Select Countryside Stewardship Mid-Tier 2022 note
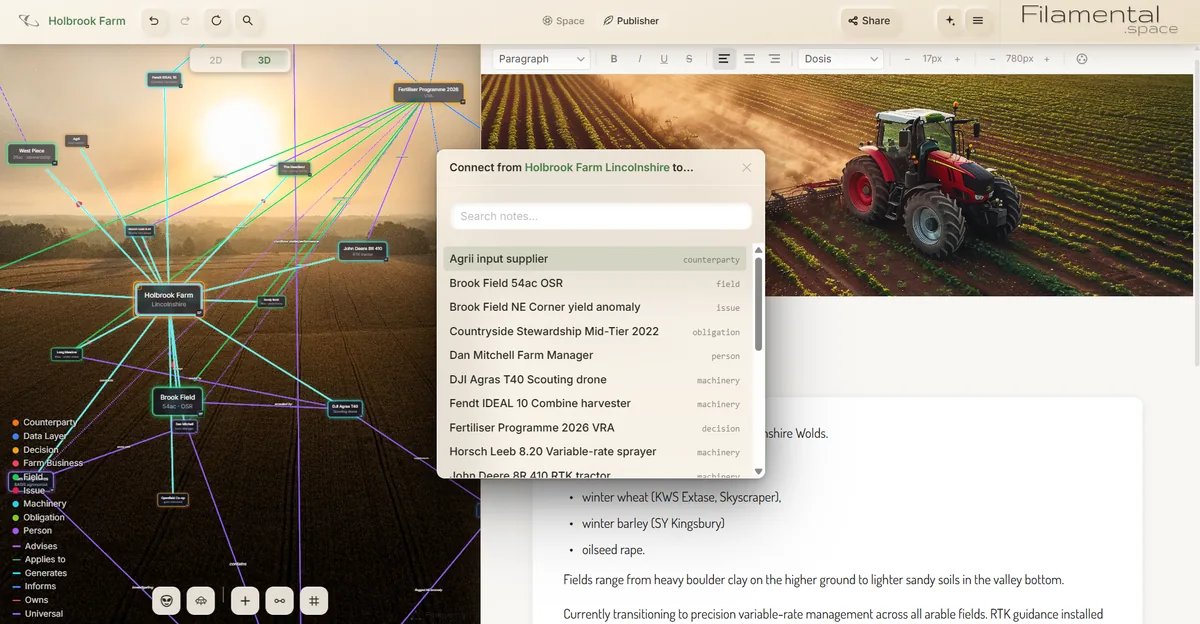This screenshot has height=624, width=1200. coord(595,331)
